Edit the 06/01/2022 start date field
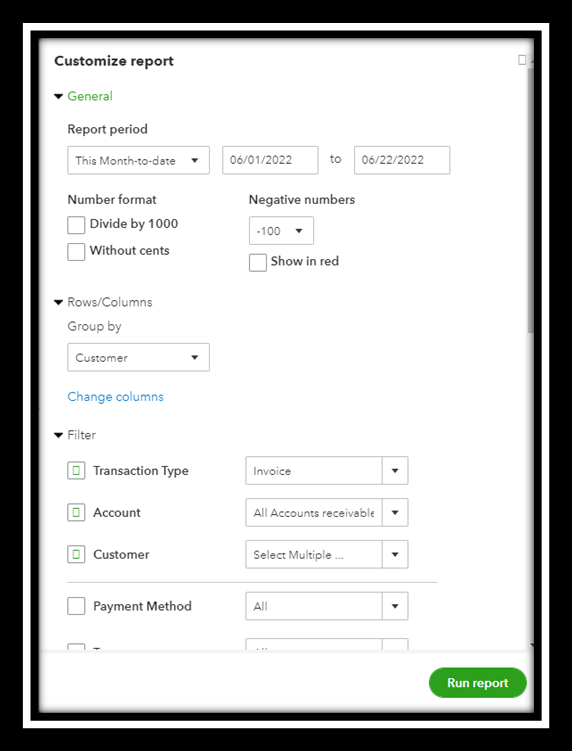Image resolution: width=572 pixels, height=751 pixels. click(270, 160)
